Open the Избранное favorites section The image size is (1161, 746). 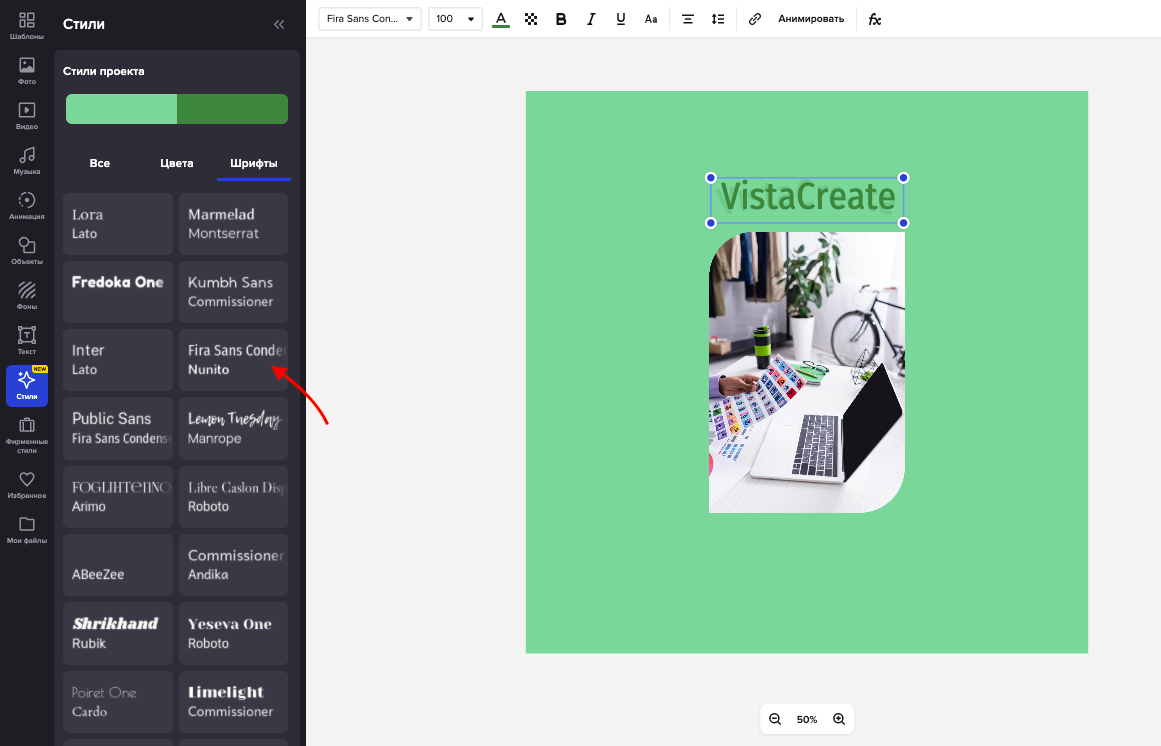point(27,485)
